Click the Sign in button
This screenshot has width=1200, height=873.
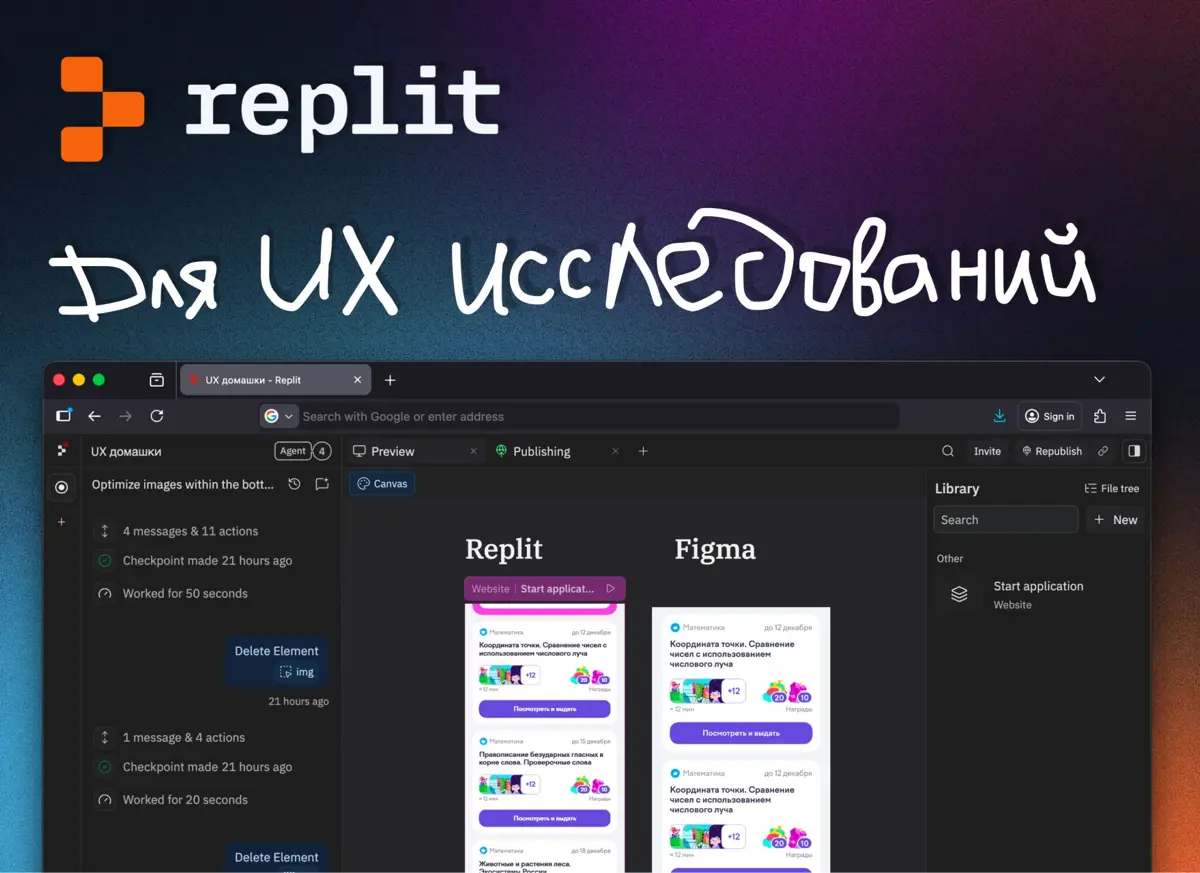point(1050,416)
